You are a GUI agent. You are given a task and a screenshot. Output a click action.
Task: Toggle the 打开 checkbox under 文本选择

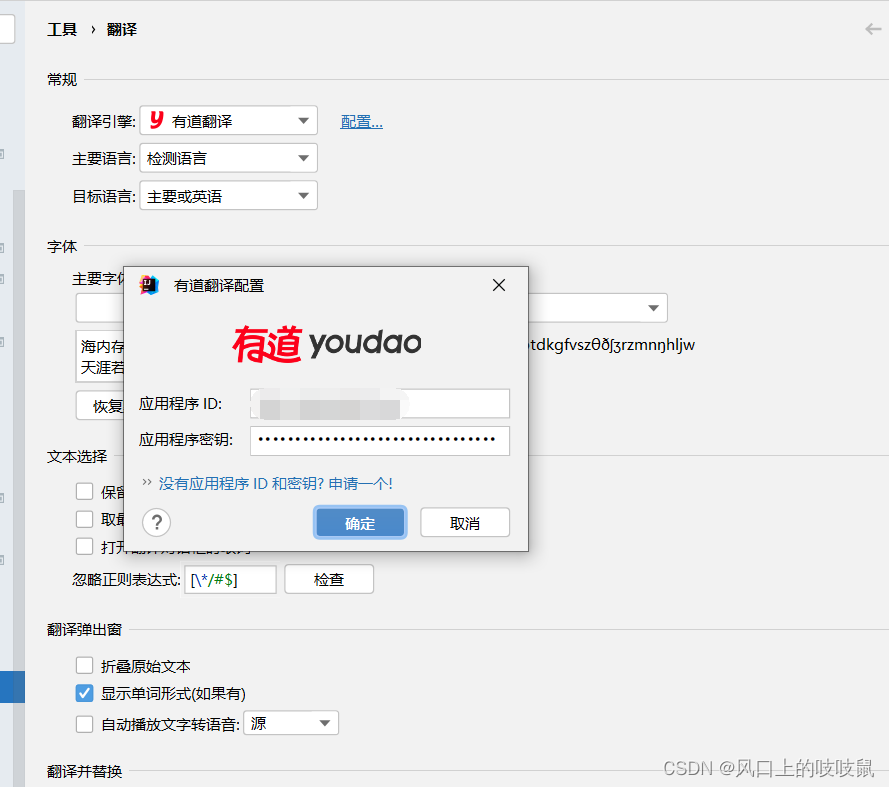(x=84, y=547)
